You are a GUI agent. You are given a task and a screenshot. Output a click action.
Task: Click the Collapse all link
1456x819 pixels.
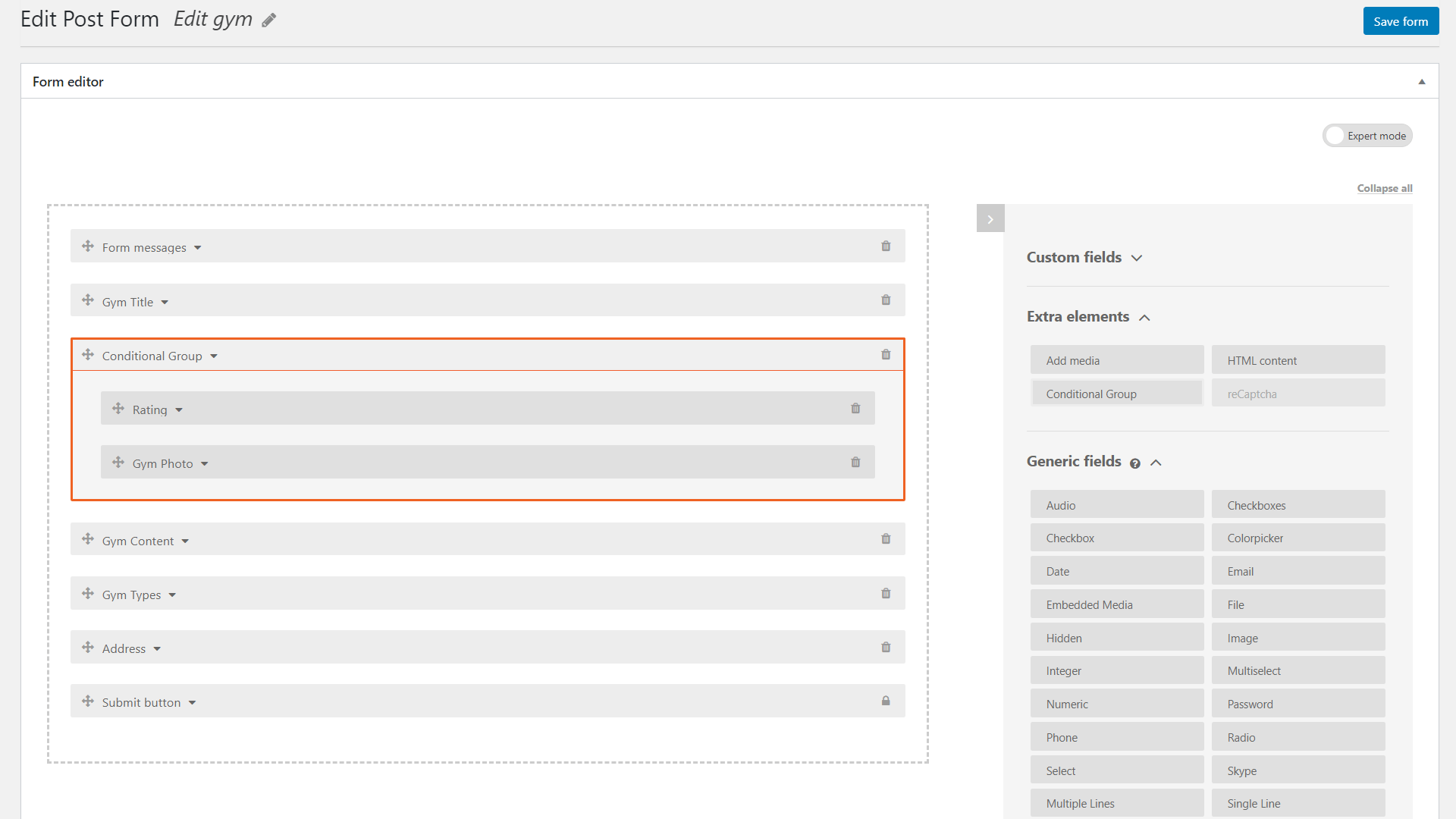[x=1384, y=188]
